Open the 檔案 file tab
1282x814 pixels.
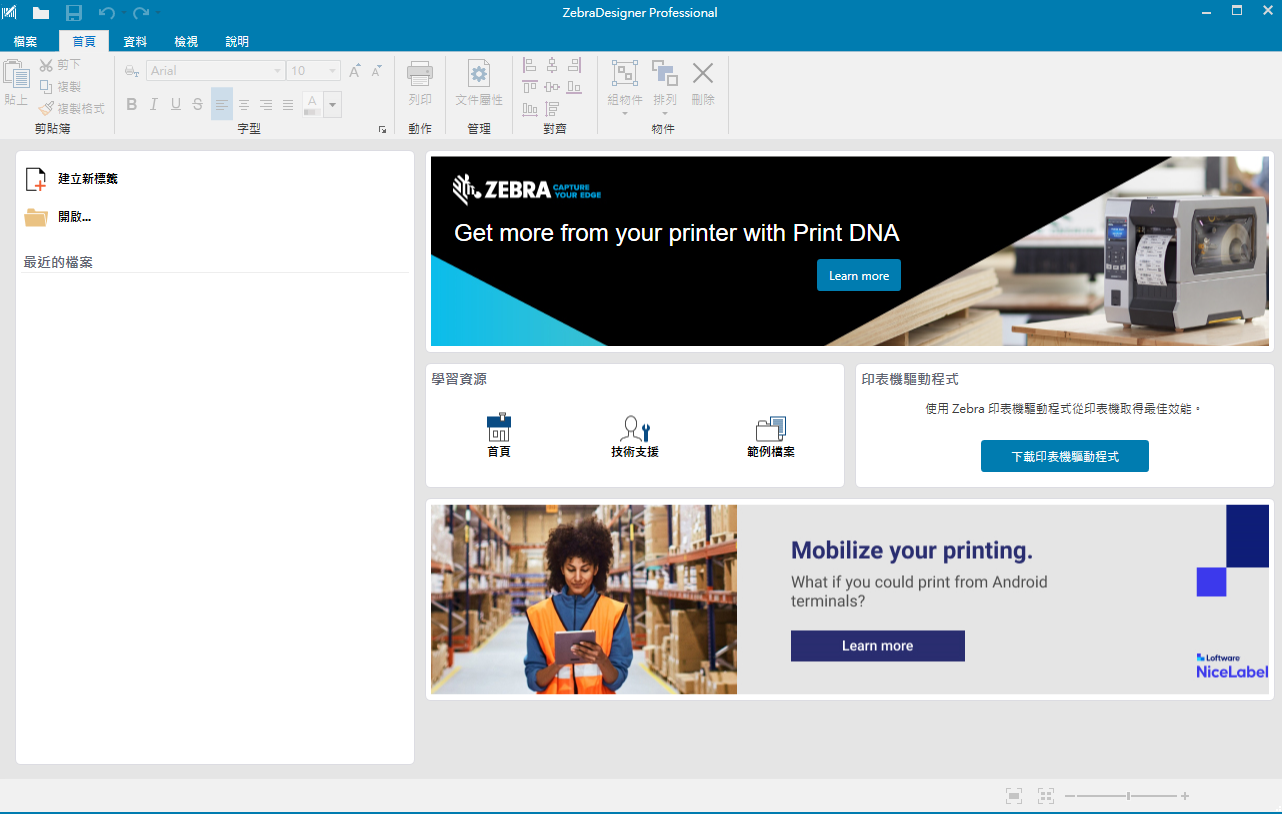pos(25,41)
